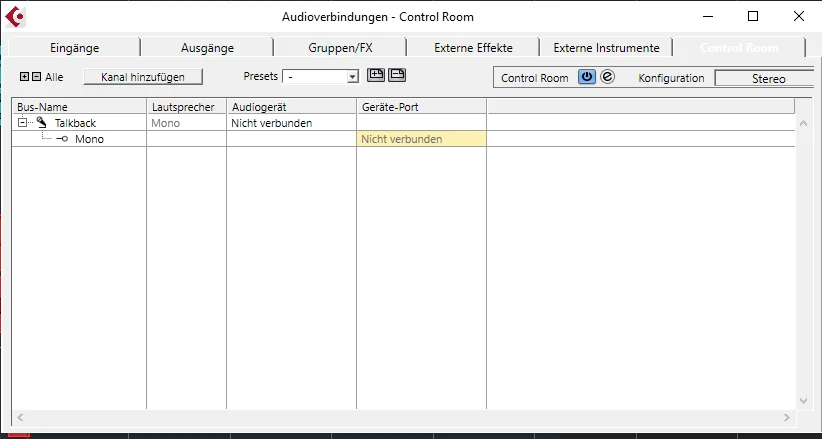The width and height of the screenshot is (822, 439).
Task: Open the Externe Instrumente tab
Action: point(606,47)
